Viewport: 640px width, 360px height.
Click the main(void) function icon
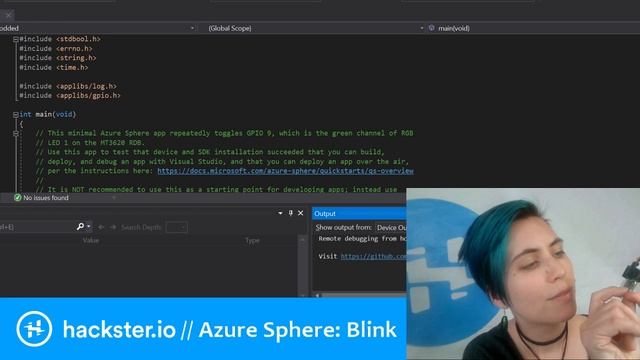point(431,28)
